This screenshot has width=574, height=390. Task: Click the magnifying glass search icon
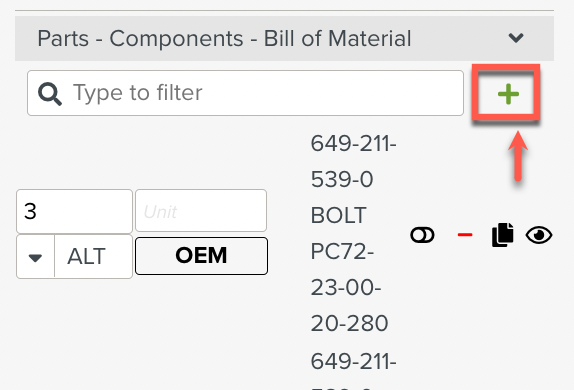coord(50,94)
